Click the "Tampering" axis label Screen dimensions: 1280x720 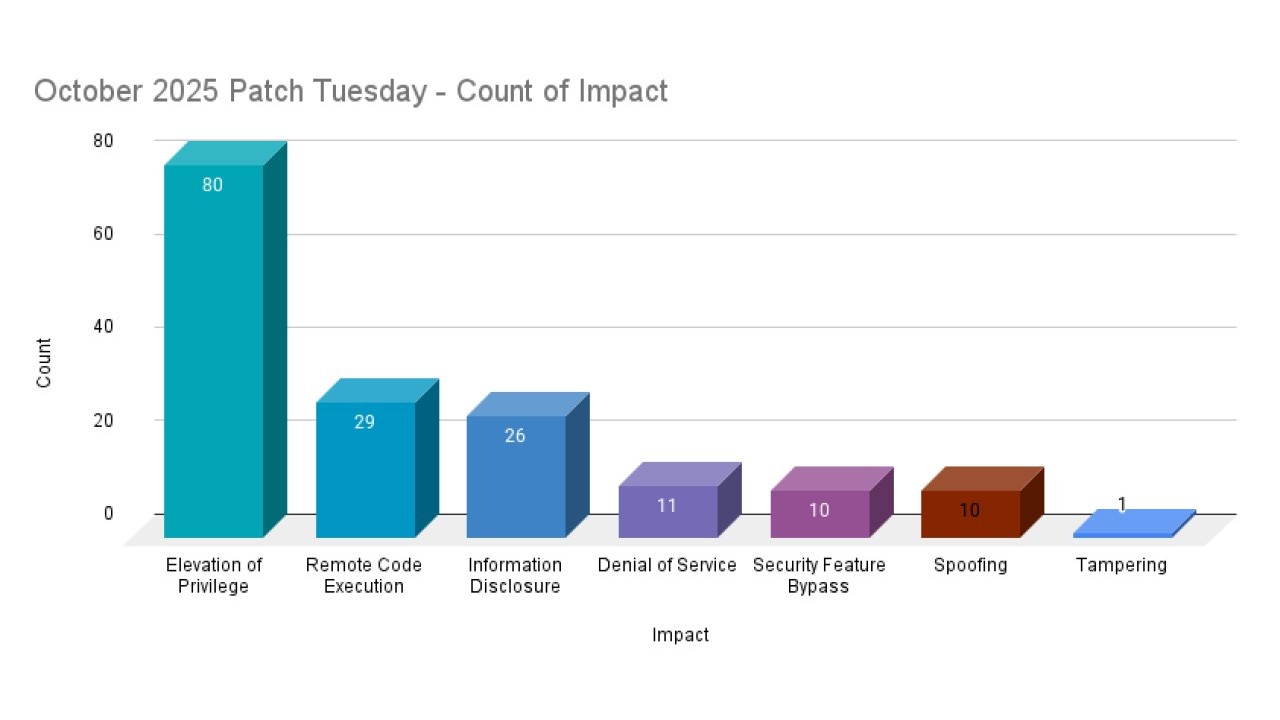(1121, 565)
